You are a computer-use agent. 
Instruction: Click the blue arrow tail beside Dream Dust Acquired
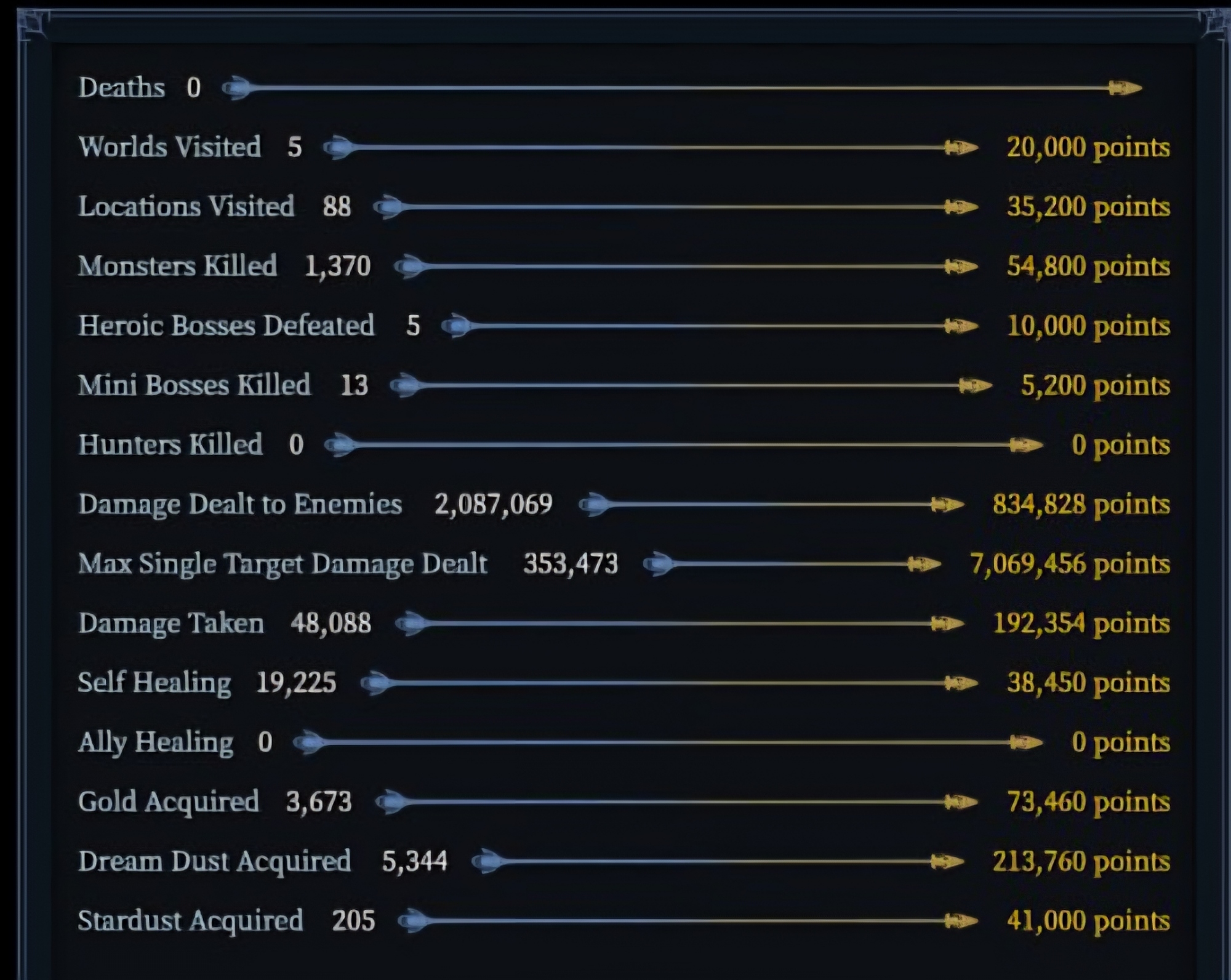(x=486, y=861)
